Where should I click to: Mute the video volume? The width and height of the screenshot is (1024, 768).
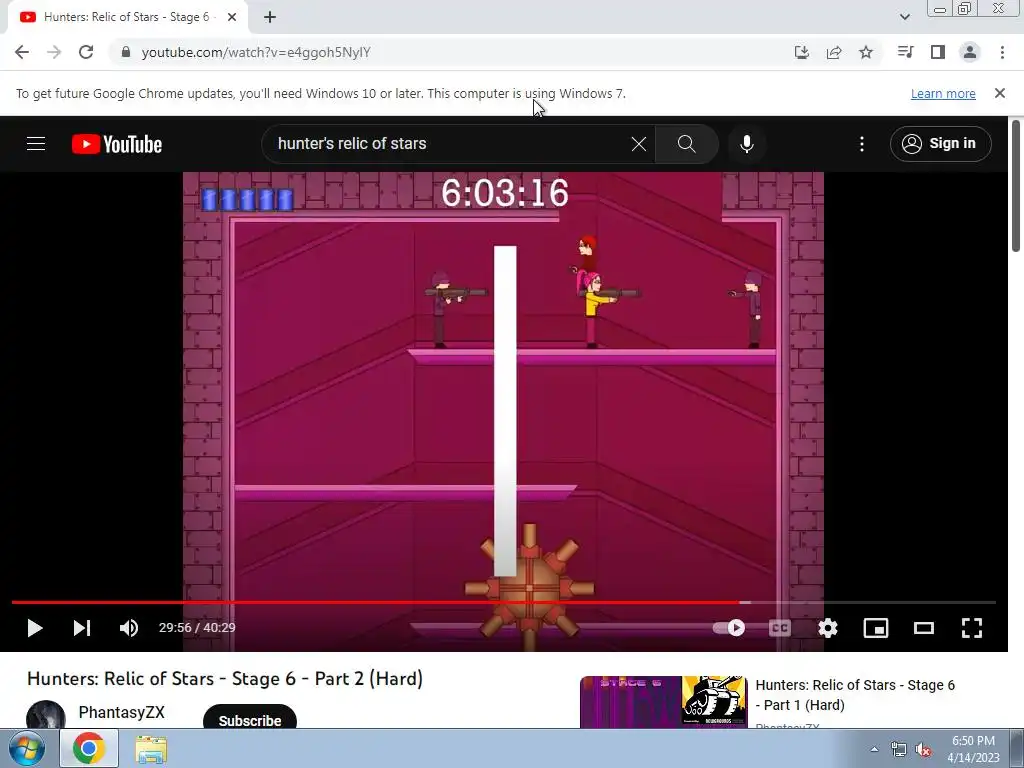(x=129, y=628)
